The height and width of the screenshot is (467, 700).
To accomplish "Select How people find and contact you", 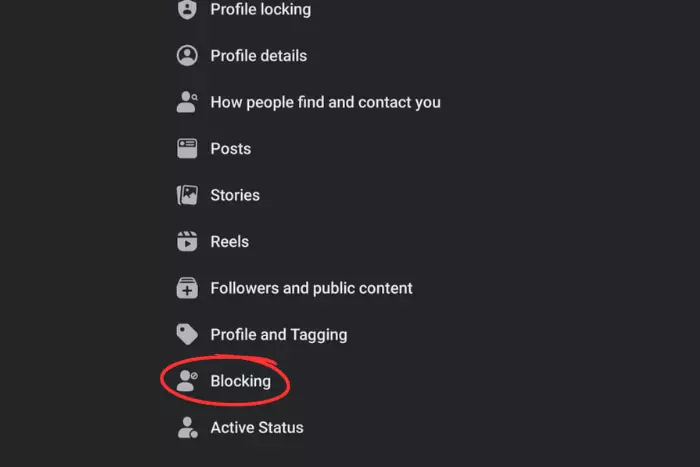I will point(325,102).
